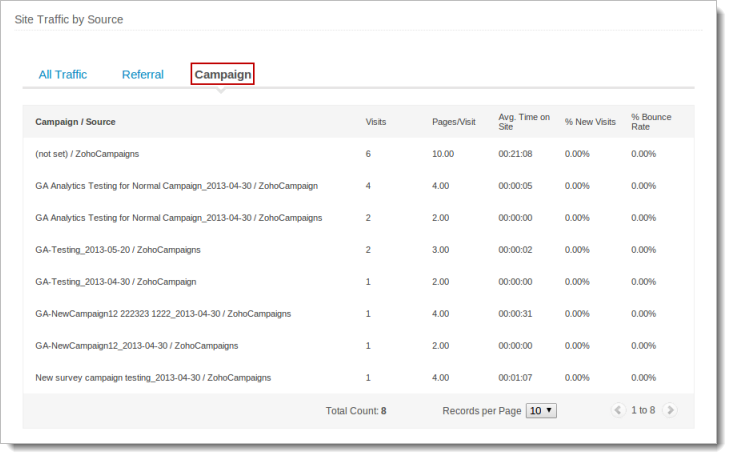This screenshot has width=732, height=459.
Task: Click the Site Traffic by Source heading
Action: click(69, 19)
